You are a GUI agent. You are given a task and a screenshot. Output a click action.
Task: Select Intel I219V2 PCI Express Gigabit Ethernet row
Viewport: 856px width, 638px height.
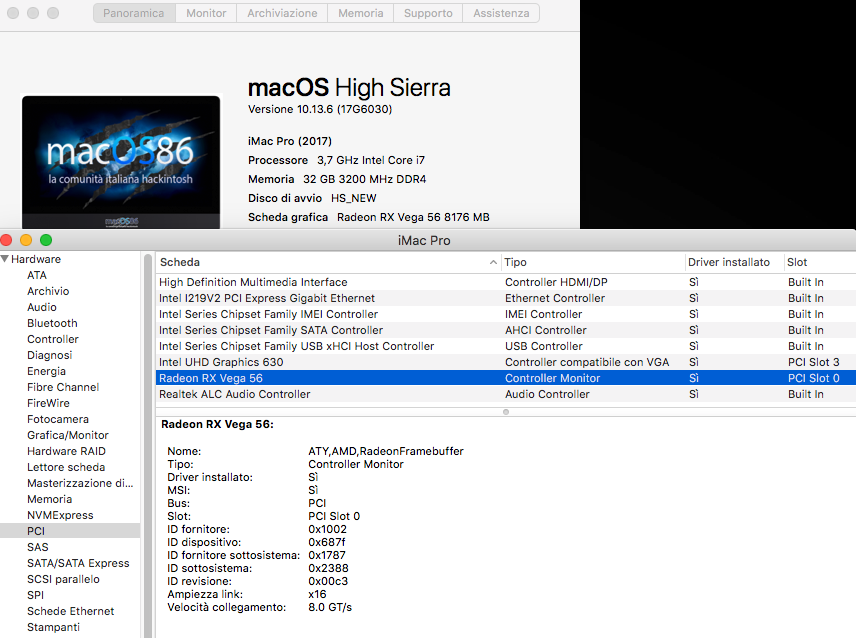click(x=506, y=298)
